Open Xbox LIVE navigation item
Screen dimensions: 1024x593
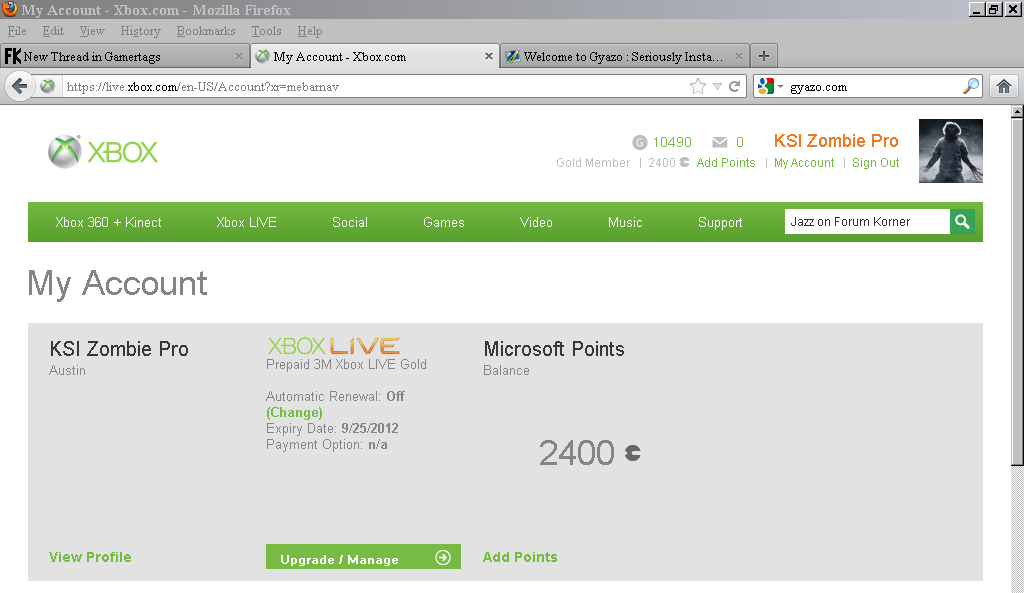pyautogui.click(x=246, y=222)
